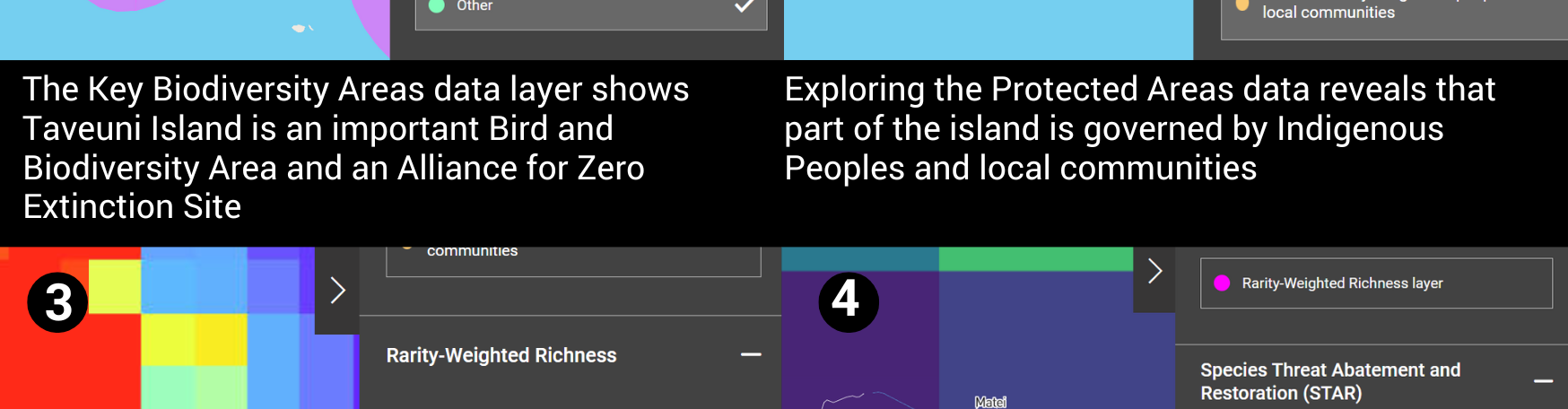Click the Matei place label on the map
Image resolution: width=1568 pixels, height=409 pixels.
[990, 402]
